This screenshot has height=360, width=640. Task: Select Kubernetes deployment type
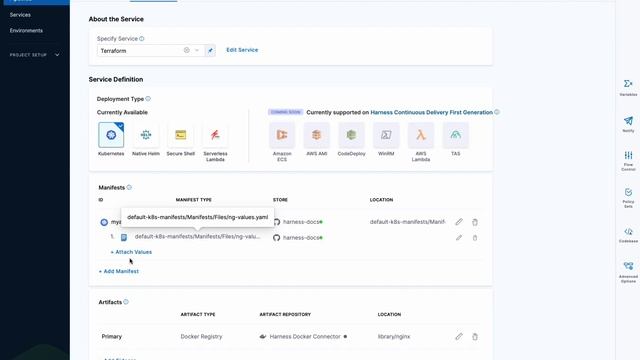(x=111, y=135)
